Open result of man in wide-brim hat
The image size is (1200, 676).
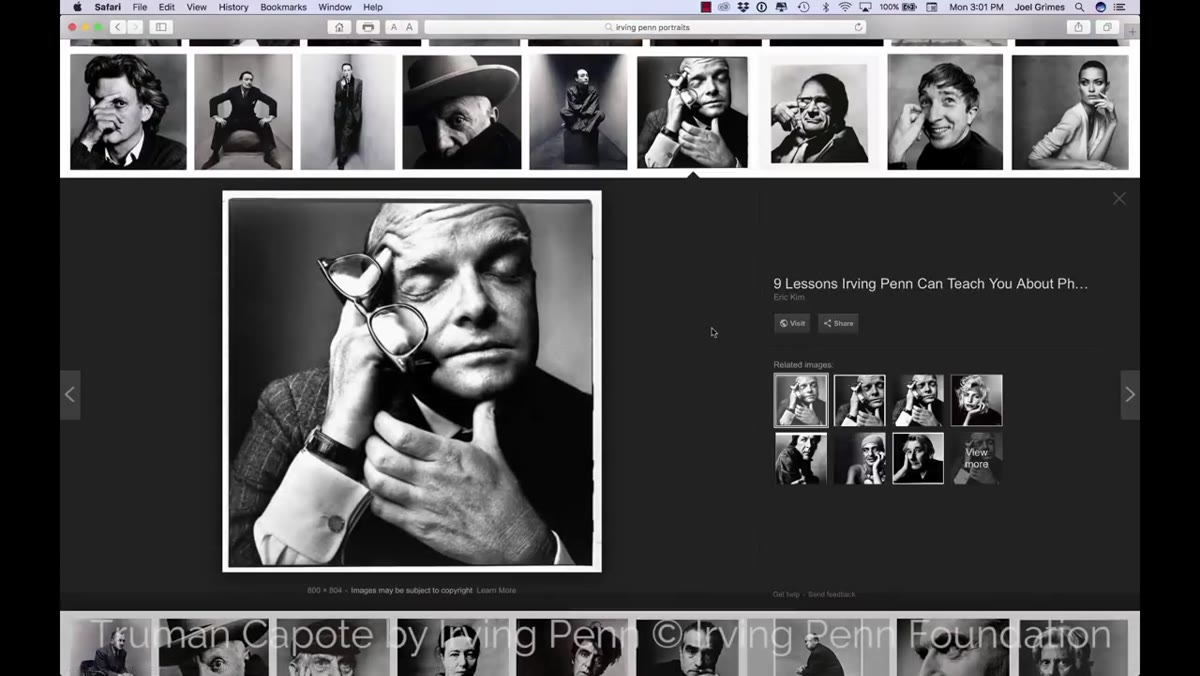pyautogui.click(x=462, y=111)
